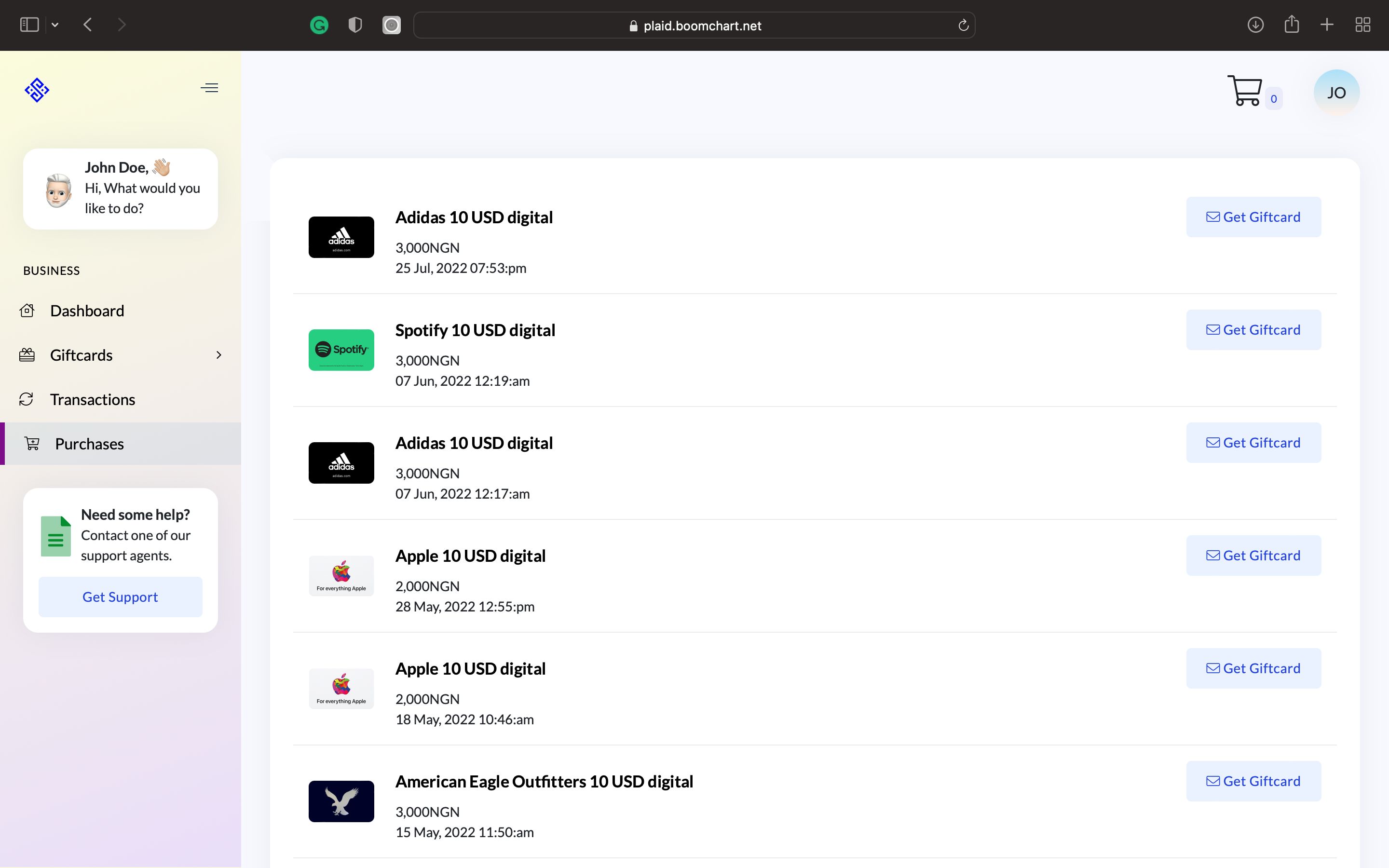1389x868 pixels.
Task: Expand the Giftcards submenu chevron
Action: pos(218,355)
